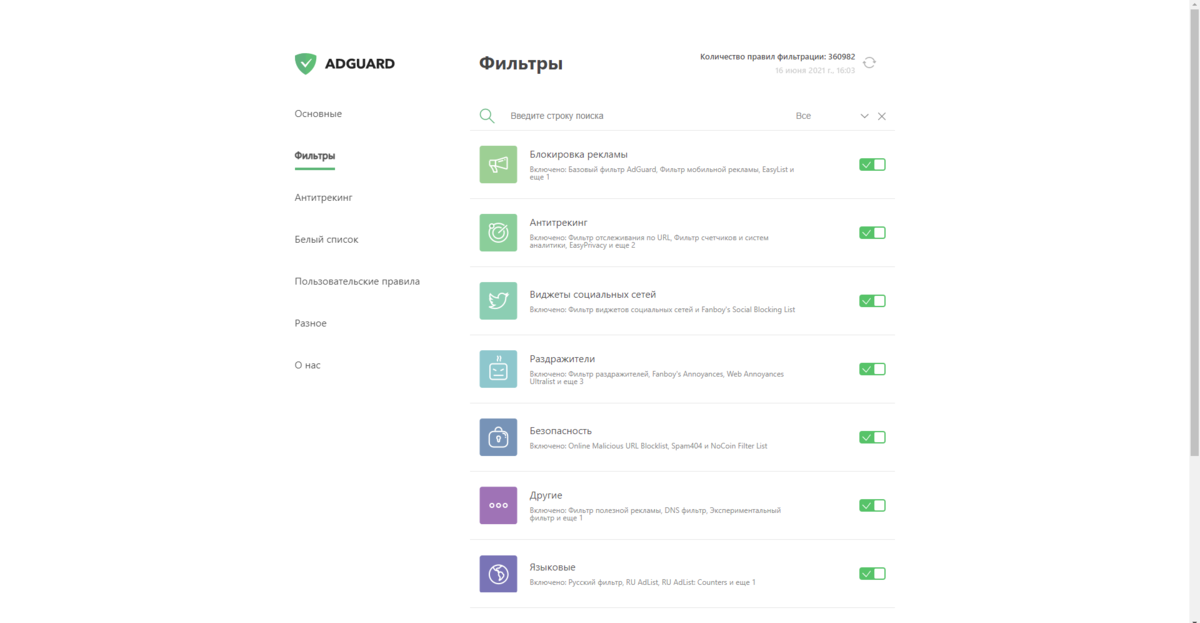The image size is (1200, 623).
Task: Click description Включено: Русский фильтр, RU AdList
Action: [x=642, y=582]
